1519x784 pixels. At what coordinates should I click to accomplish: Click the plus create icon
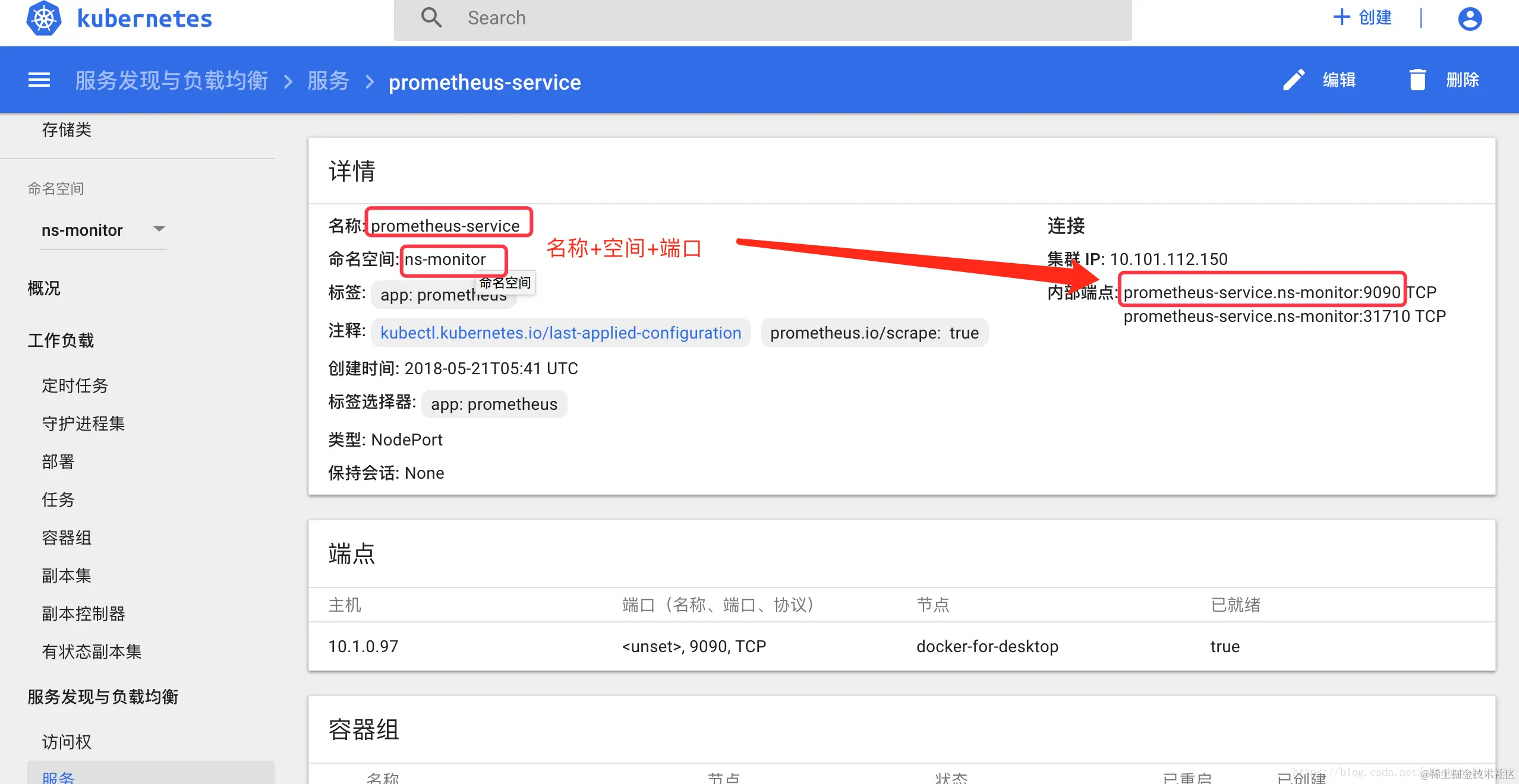tap(1341, 17)
